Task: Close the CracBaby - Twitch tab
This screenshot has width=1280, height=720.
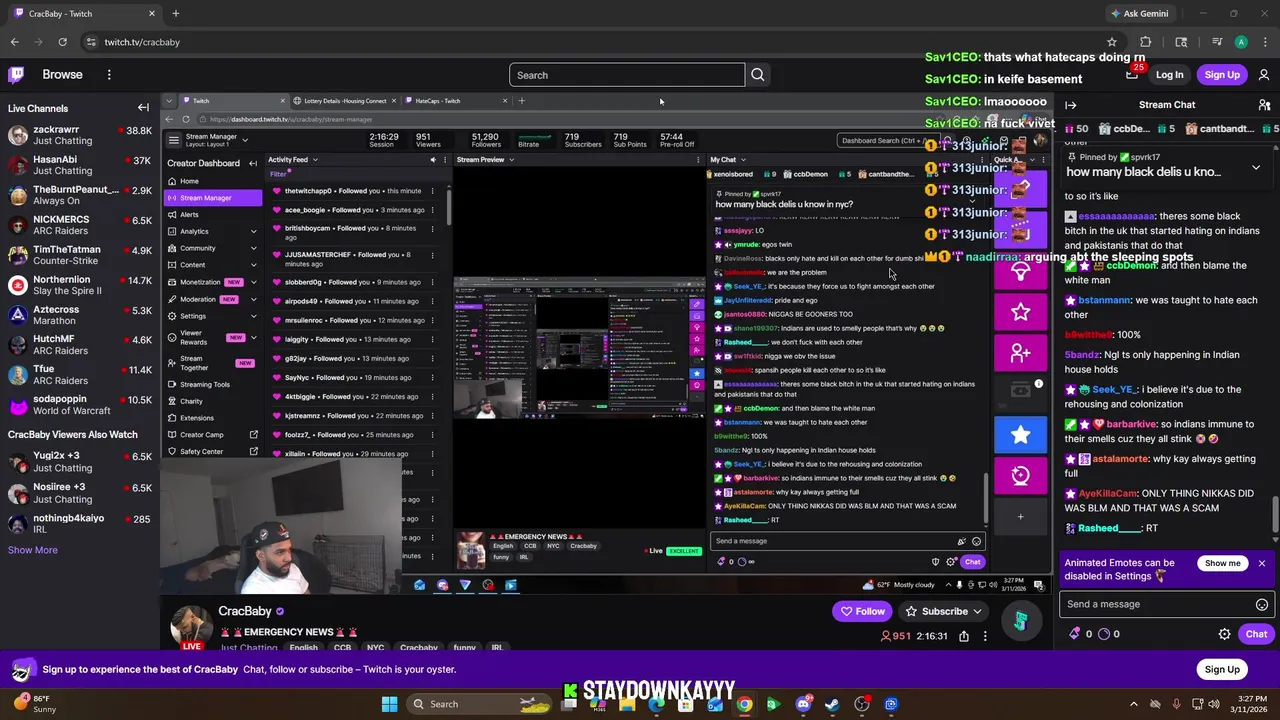Action: pos(152,14)
